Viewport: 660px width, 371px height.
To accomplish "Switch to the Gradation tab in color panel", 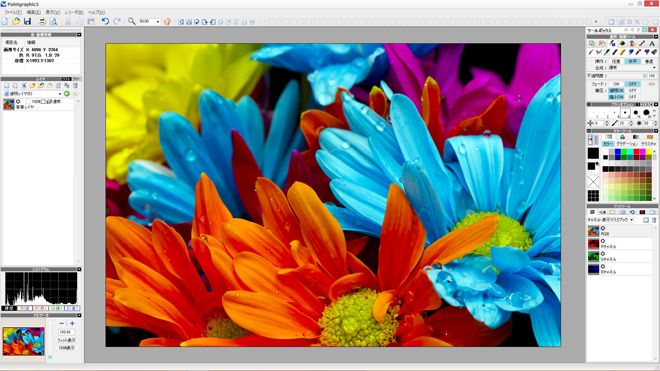I will tap(627, 144).
